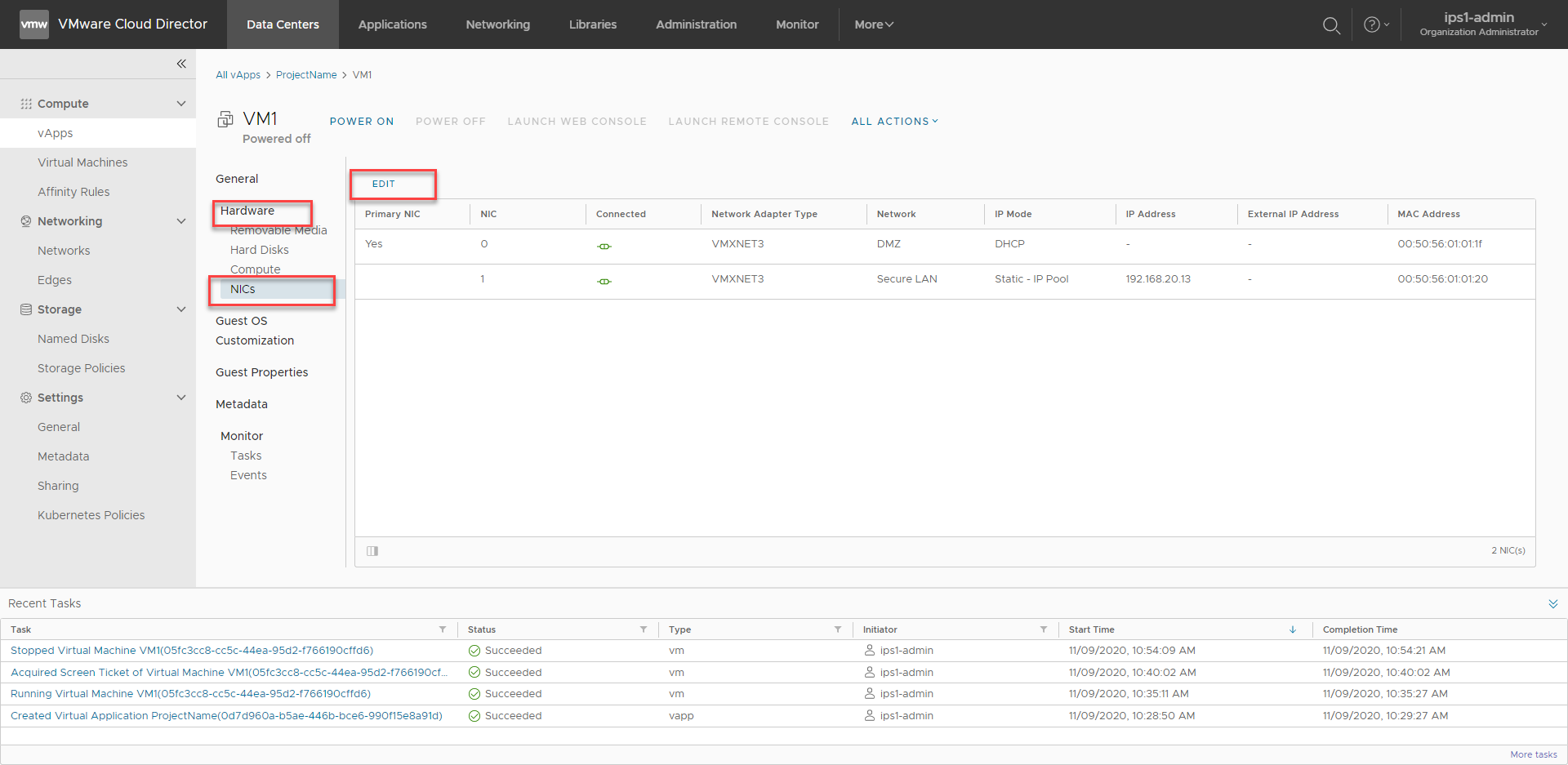The image size is (1568, 765).
Task: Open the ips1-admin user menu
Action: point(1482,24)
